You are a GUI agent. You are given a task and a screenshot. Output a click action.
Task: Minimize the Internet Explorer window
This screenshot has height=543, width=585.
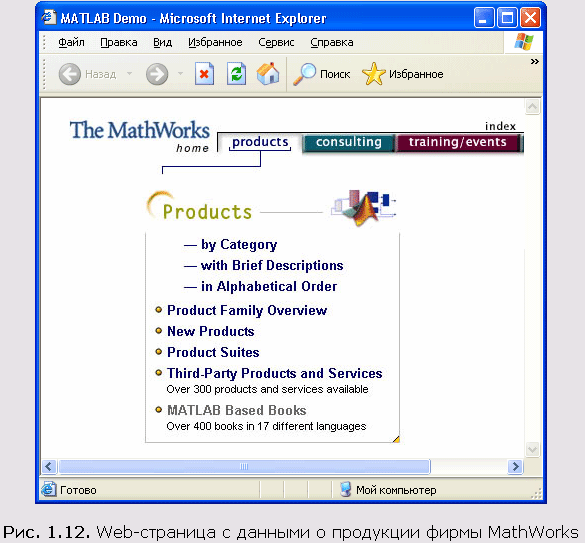click(x=484, y=18)
